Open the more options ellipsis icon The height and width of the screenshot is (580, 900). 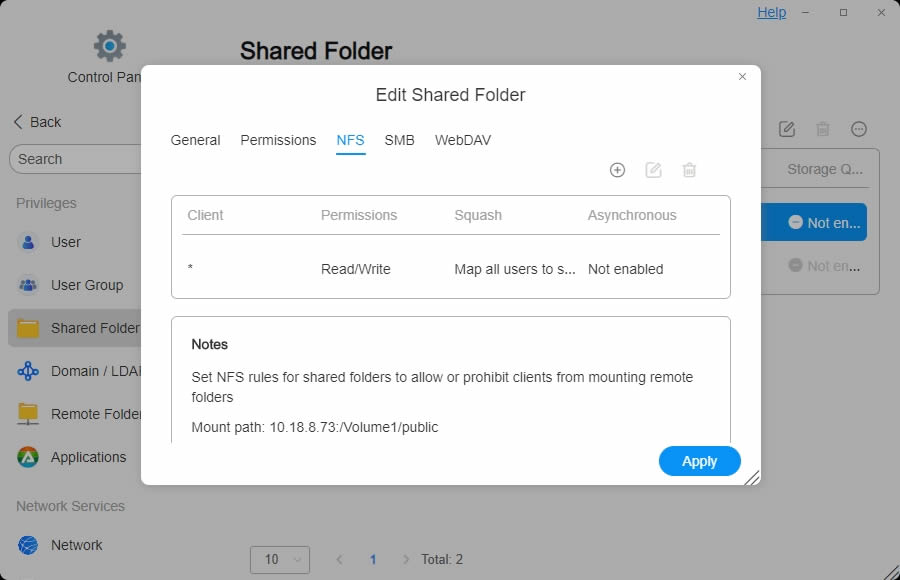tap(859, 129)
